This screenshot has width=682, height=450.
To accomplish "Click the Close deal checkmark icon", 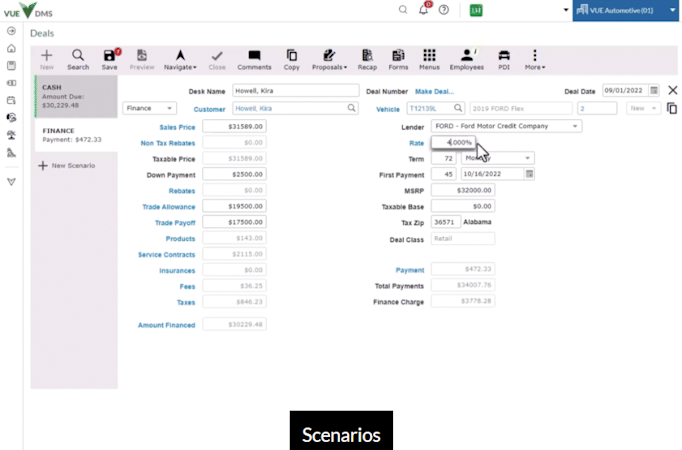I will 217,60.
